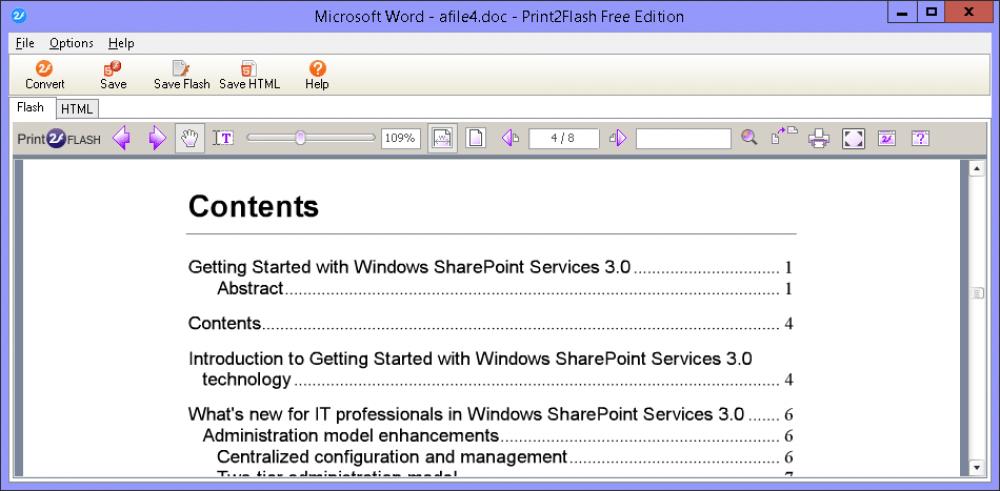
Task: Click the 'Abstract' contents entry
Action: pos(504,288)
